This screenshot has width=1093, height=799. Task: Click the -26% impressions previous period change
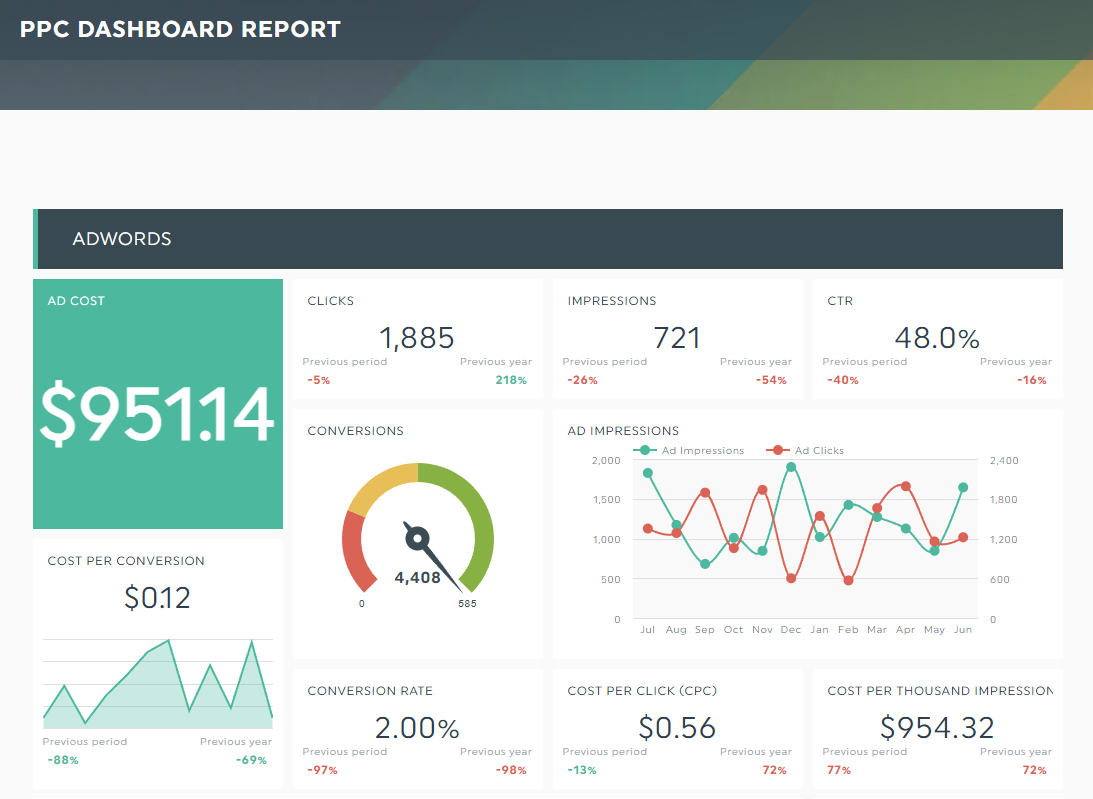click(x=582, y=380)
